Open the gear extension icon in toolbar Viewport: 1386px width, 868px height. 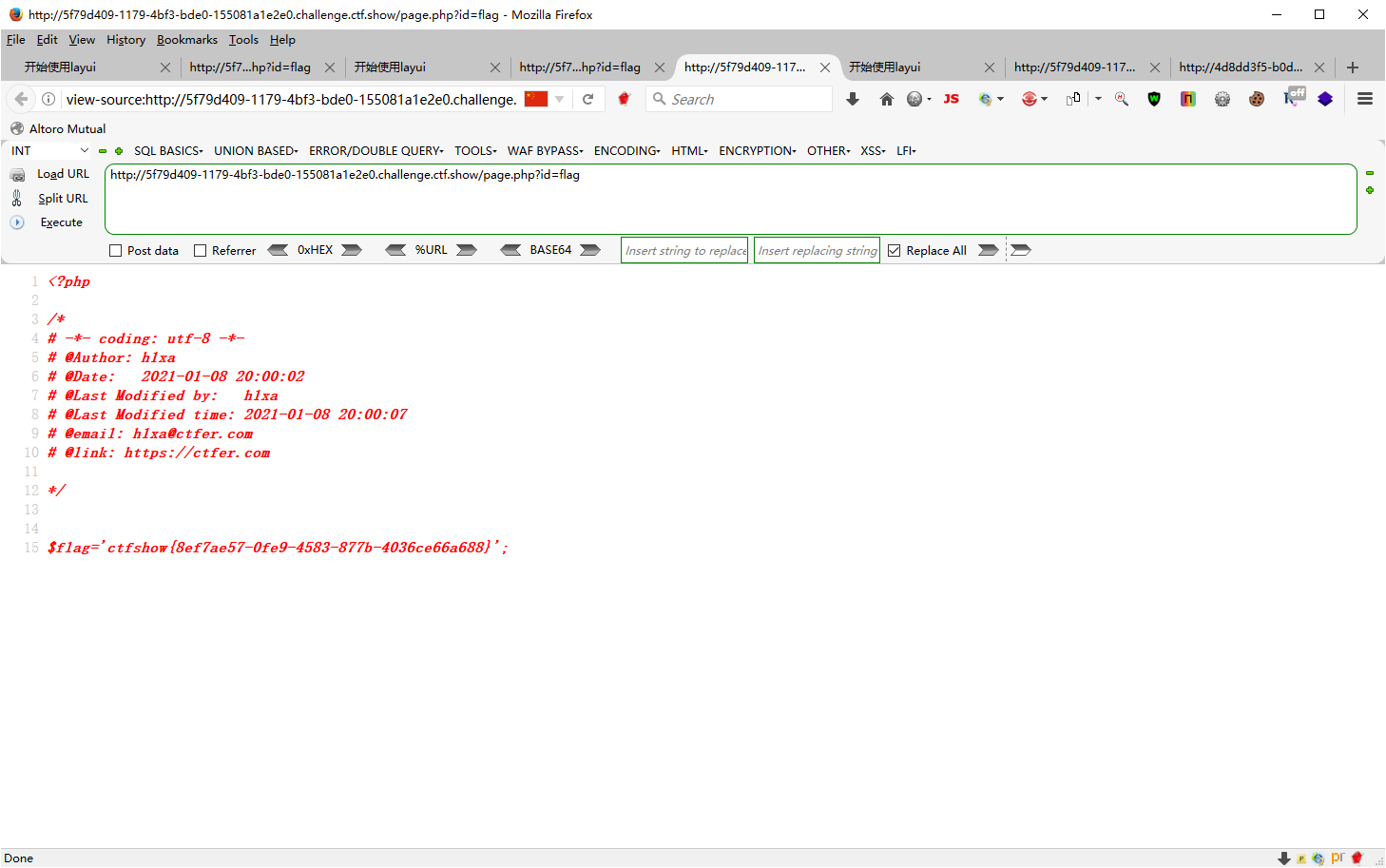point(1222,99)
